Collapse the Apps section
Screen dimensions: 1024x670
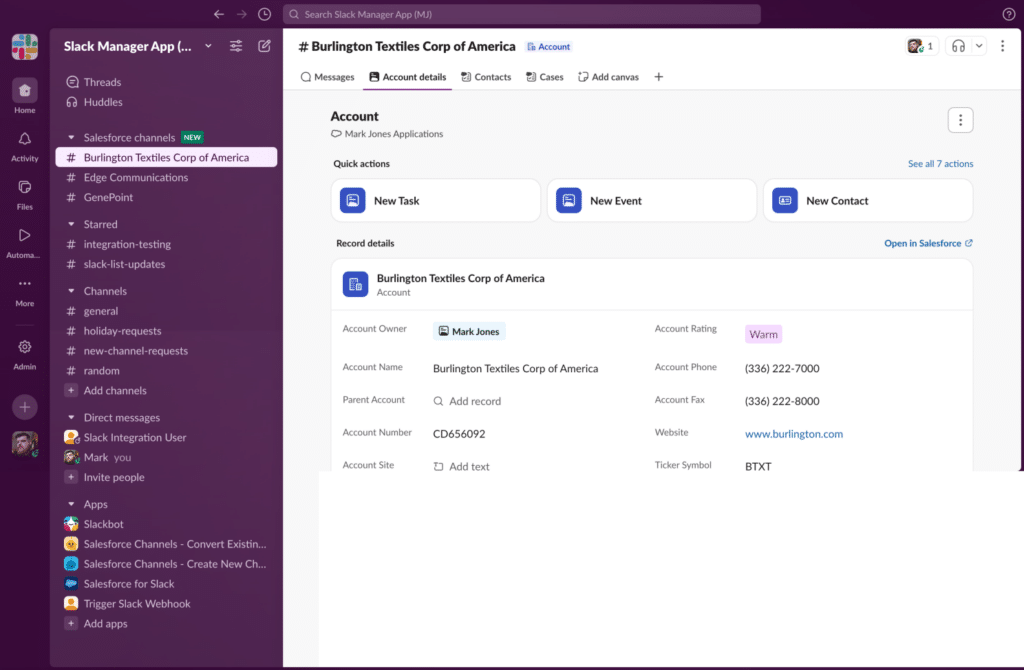(71, 504)
